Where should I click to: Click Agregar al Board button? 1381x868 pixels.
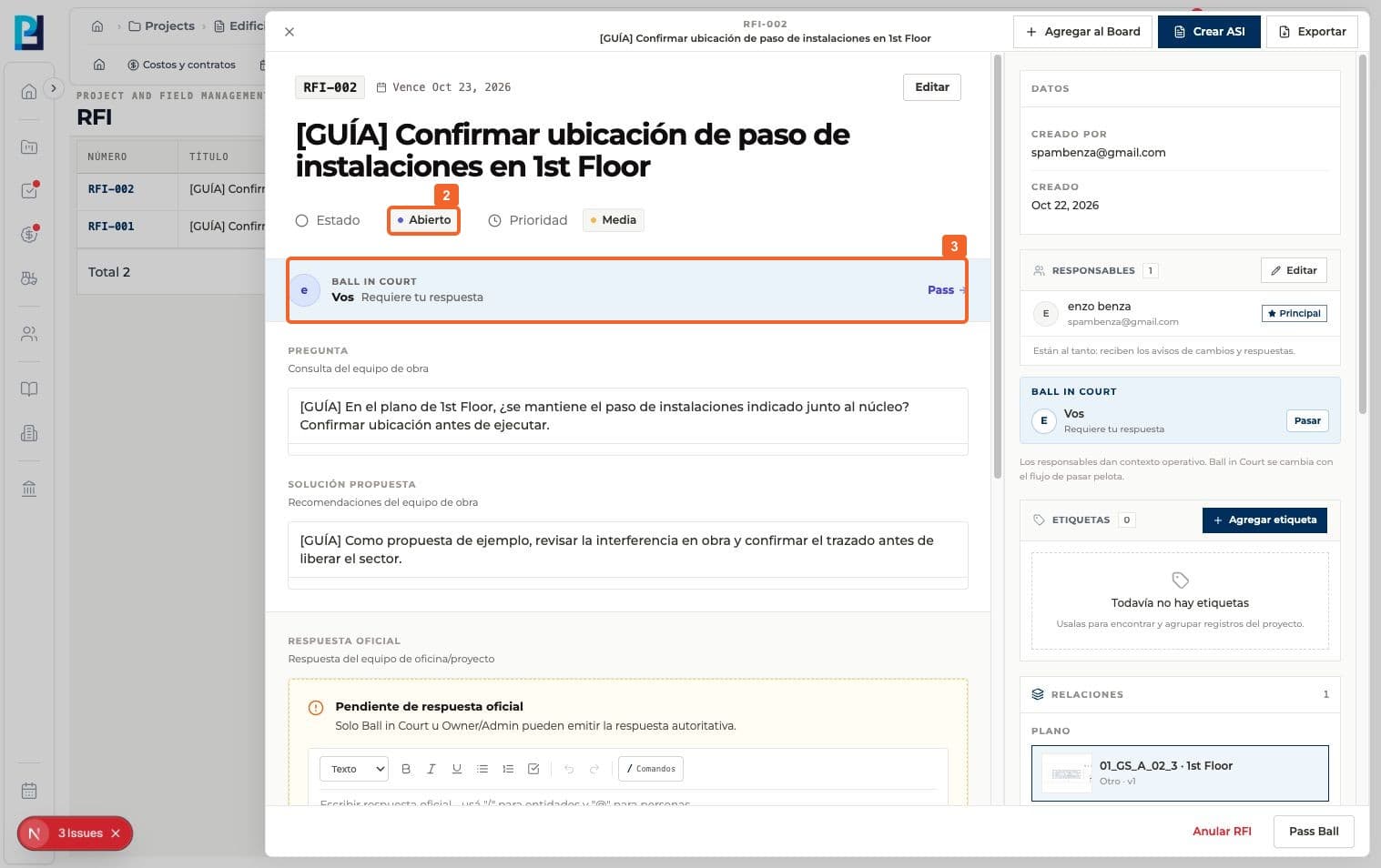tap(1082, 32)
